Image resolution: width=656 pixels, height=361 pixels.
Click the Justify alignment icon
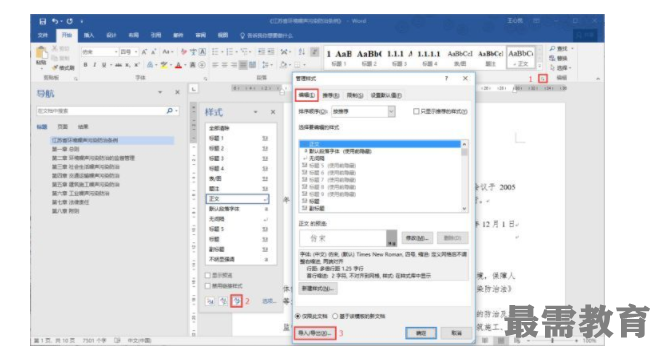click(x=243, y=65)
